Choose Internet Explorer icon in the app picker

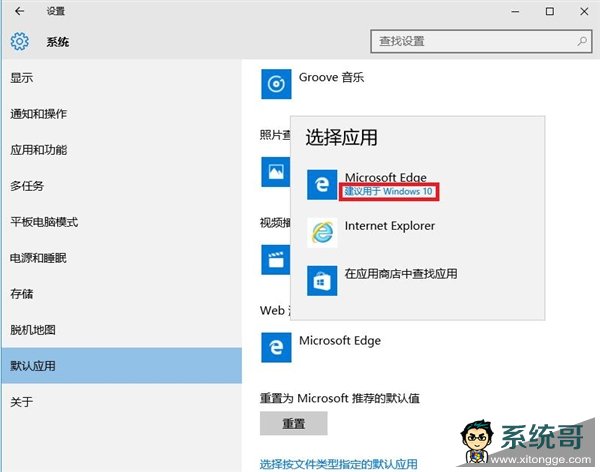click(x=322, y=233)
